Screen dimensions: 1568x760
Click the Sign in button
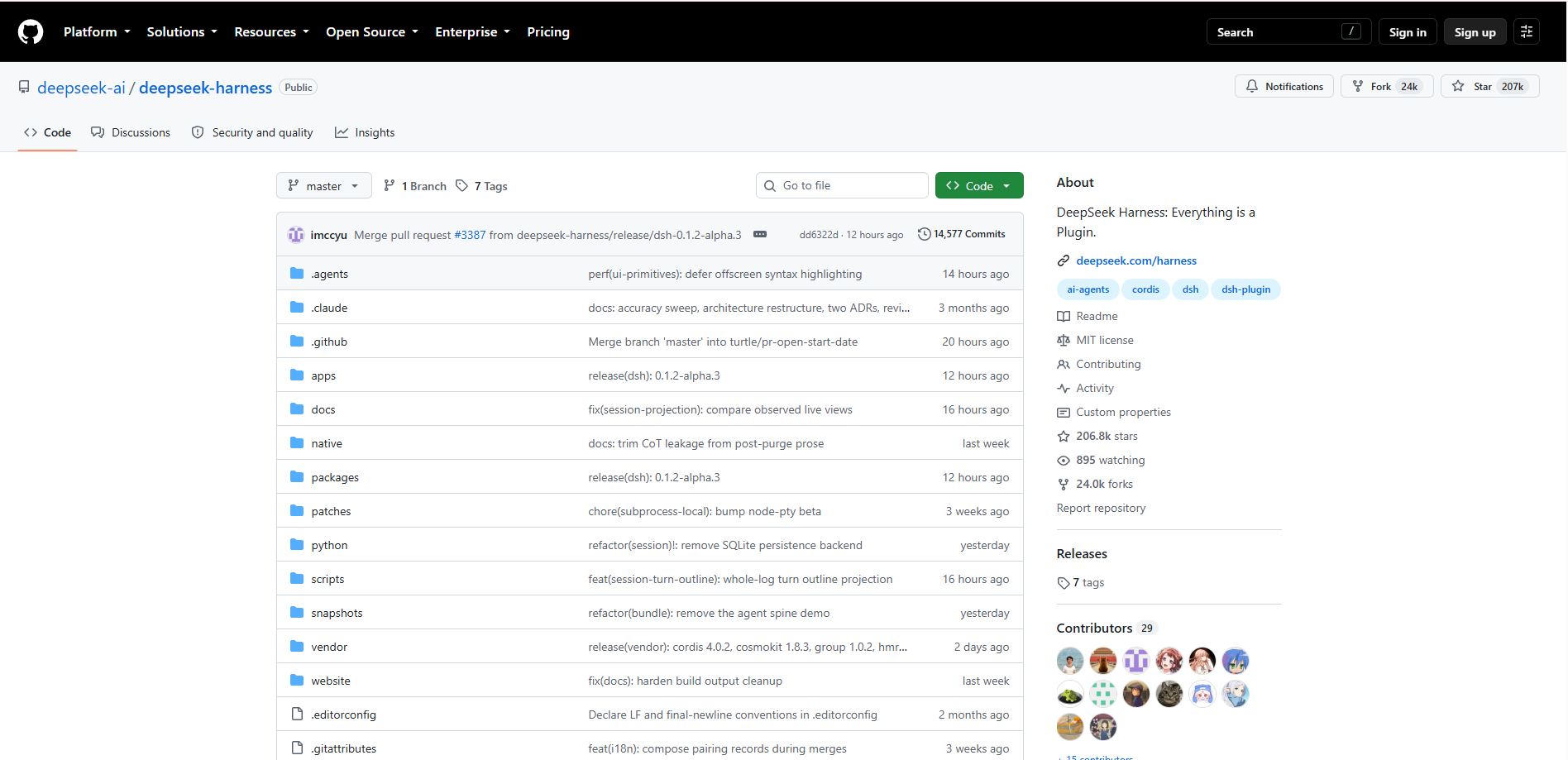tap(1408, 32)
